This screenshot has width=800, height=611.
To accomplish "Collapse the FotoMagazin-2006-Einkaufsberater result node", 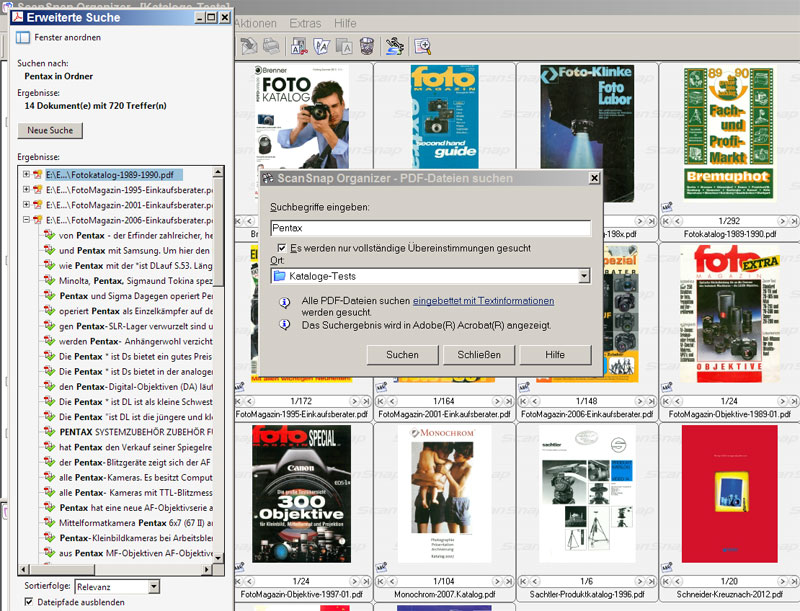I will 26,219.
